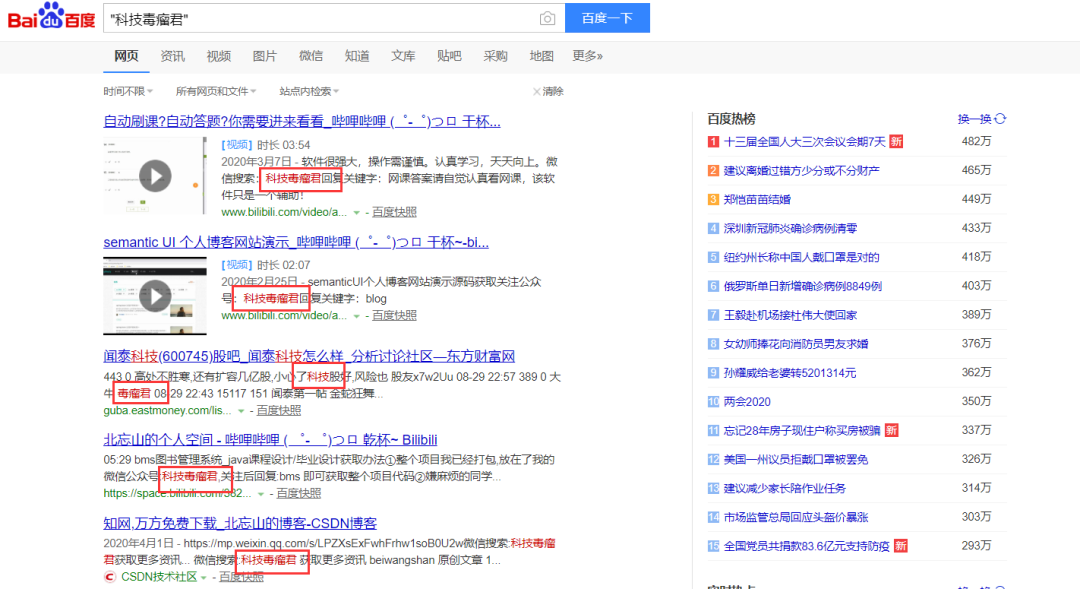This screenshot has width=1080, height=589.
Task: Open 百度快照 for the eastmoney result
Action: pos(278,410)
